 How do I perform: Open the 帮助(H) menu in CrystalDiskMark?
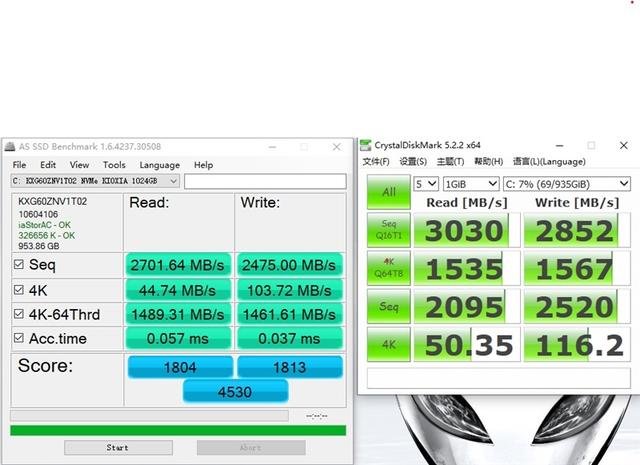488,162
